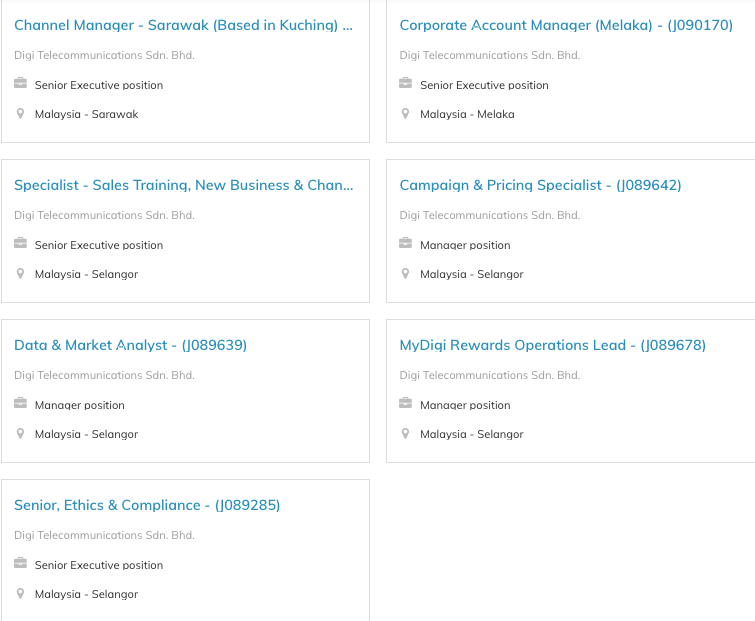Open MyDigi Rewards Operations Lead posting
755x621 pixels.
click(x=552, y=345)
